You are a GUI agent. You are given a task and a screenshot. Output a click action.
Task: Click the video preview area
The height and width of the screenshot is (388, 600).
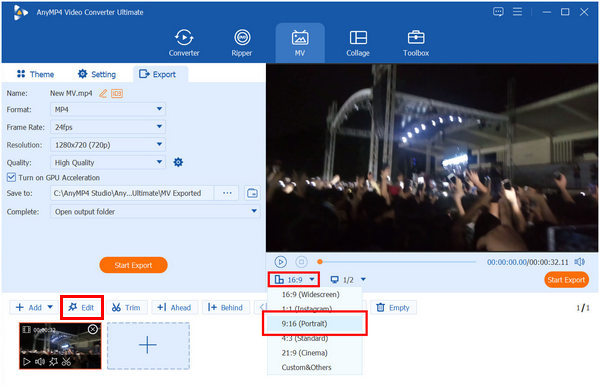(432, 158)
